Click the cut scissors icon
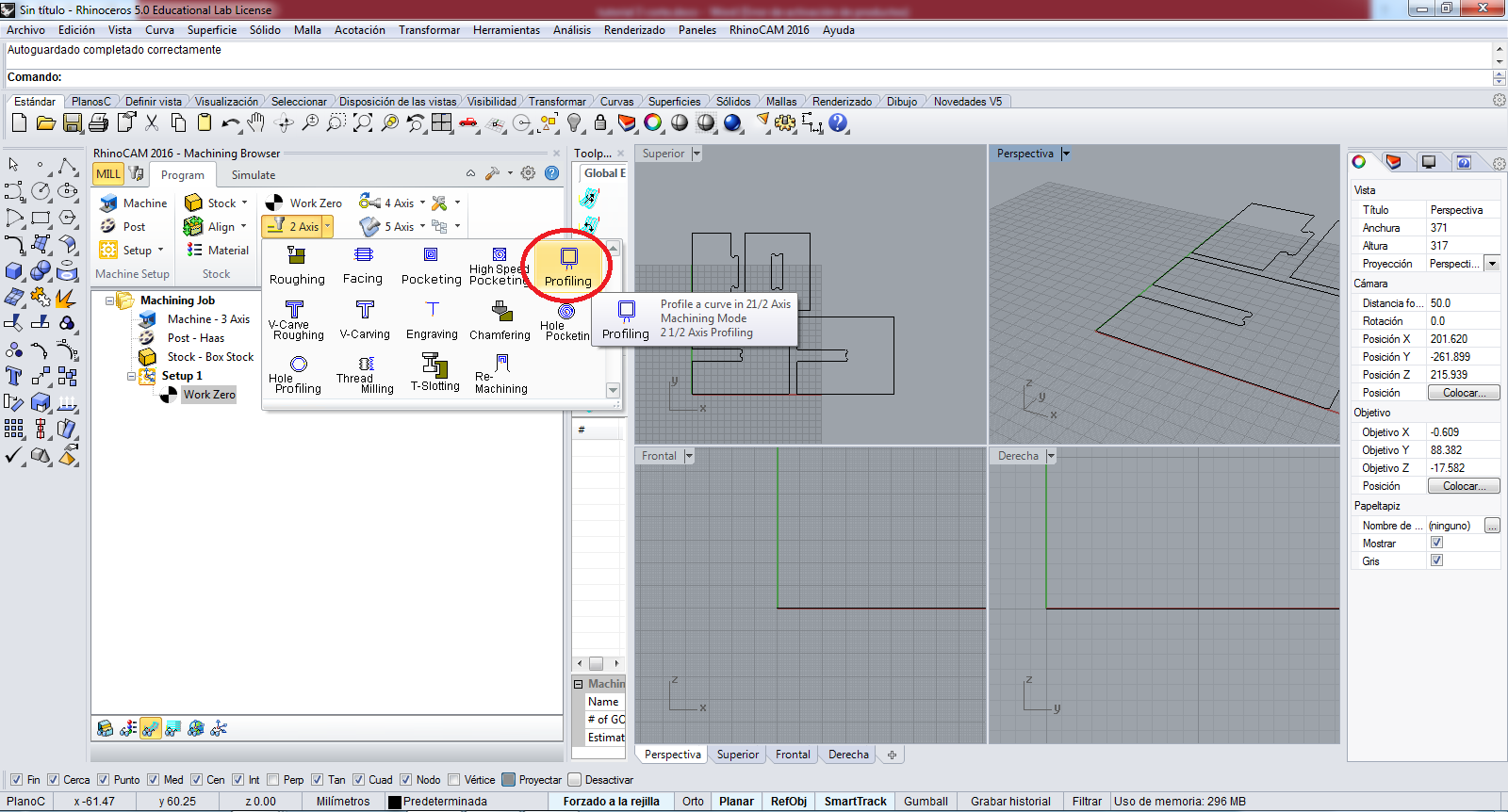Viewport: 1508px width, 812px height. point(152,122)
